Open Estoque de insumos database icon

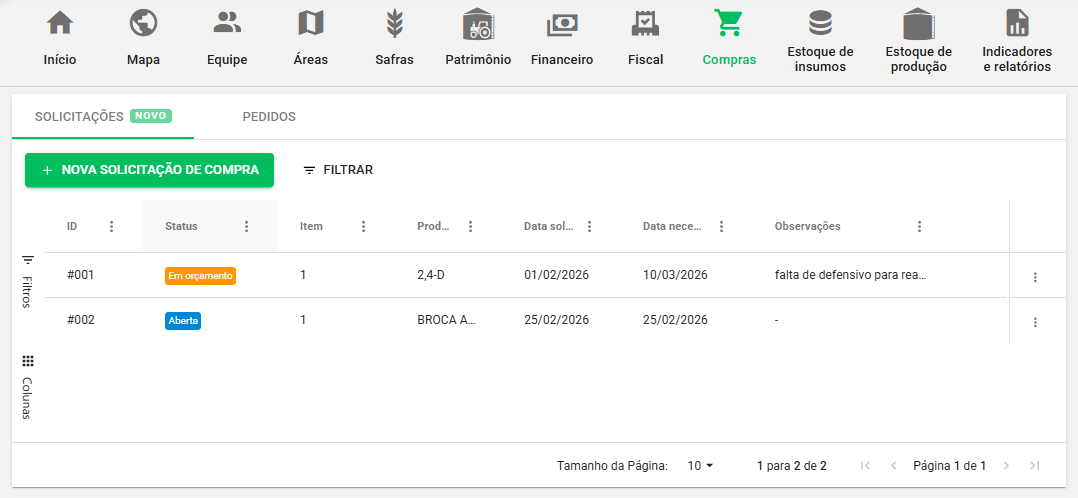coord(820,23)
